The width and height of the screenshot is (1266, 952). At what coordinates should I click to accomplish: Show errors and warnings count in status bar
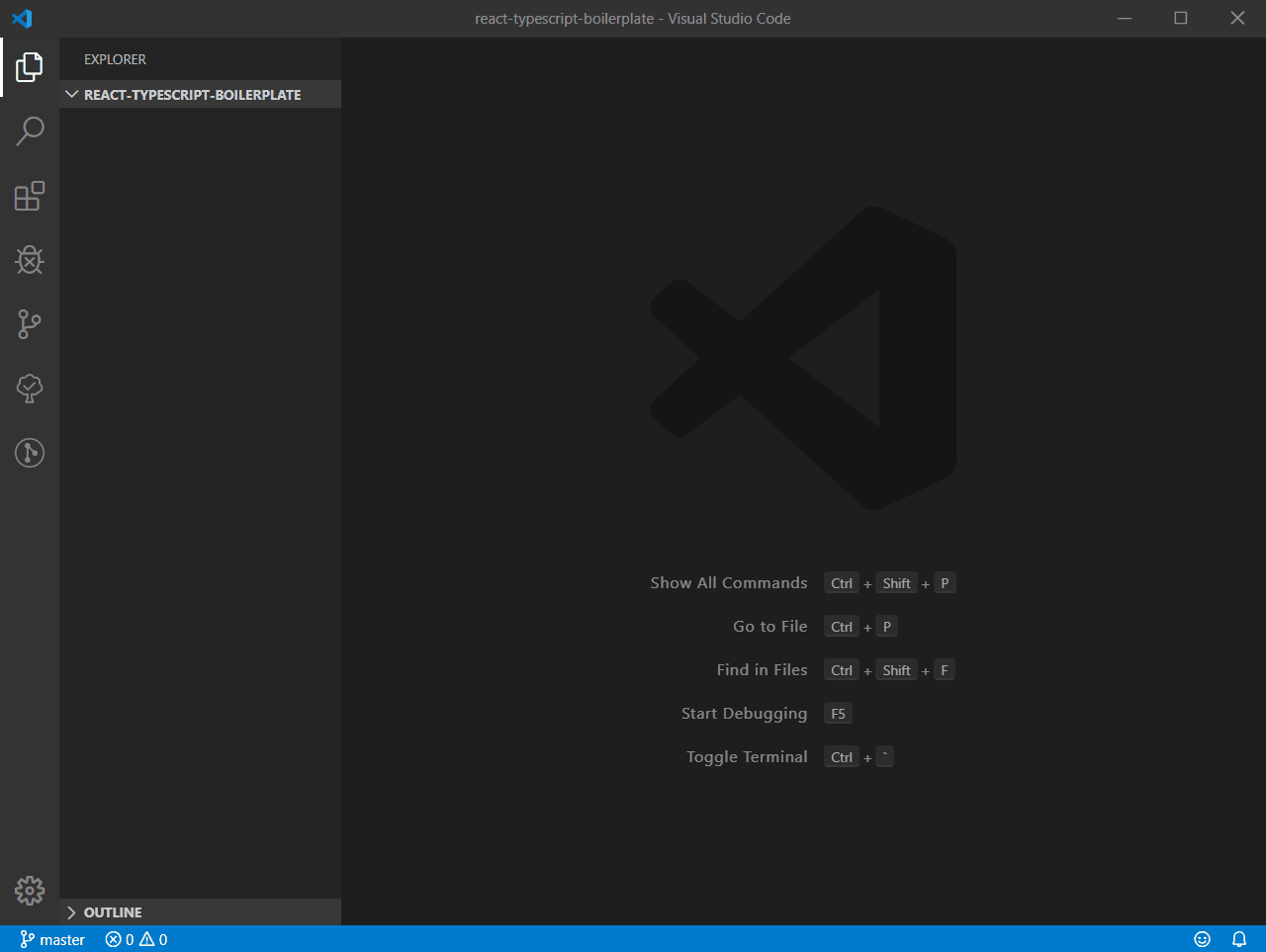(136, 939)
